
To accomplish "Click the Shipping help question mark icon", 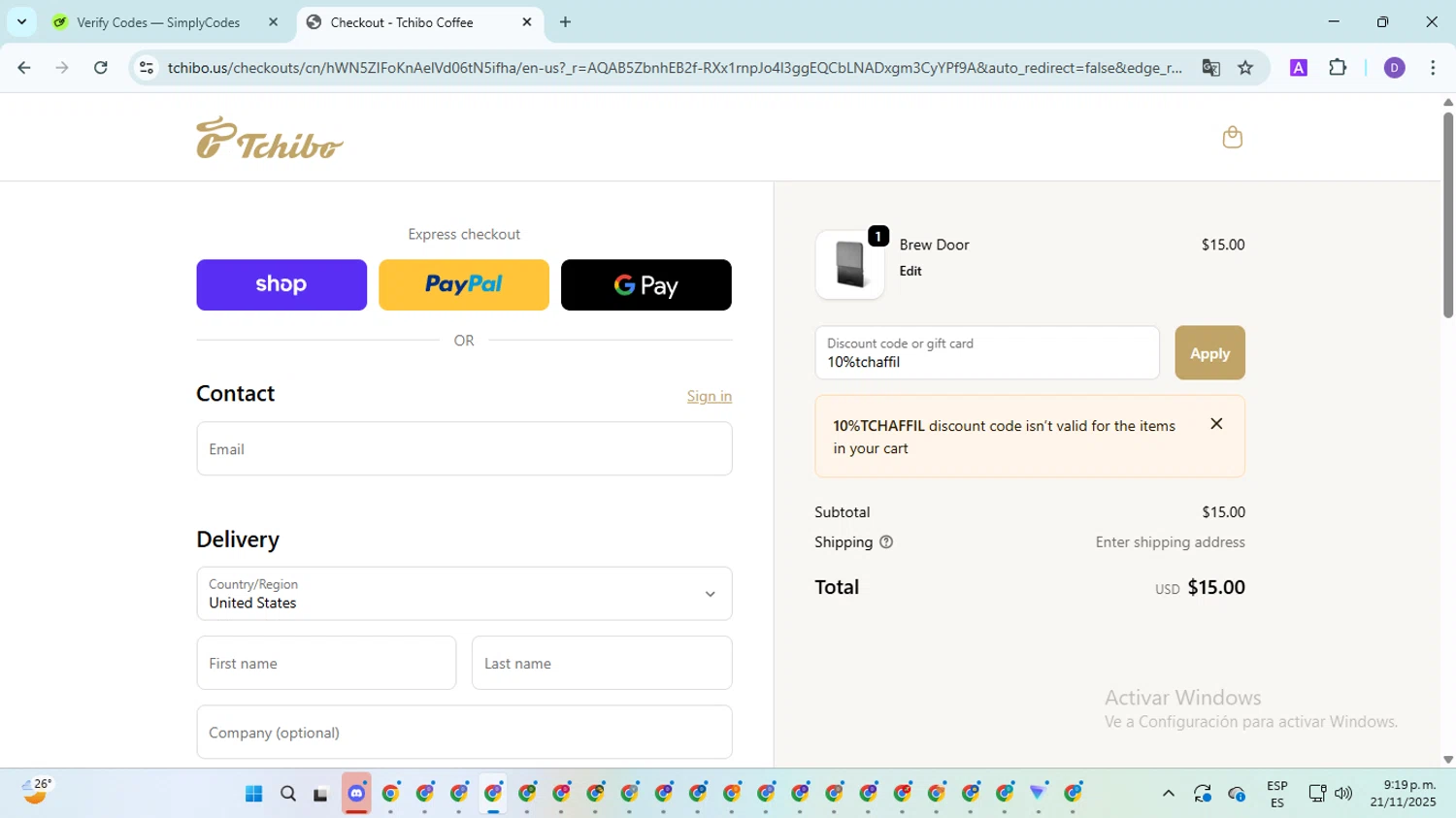I will click(x=886, y=542).
